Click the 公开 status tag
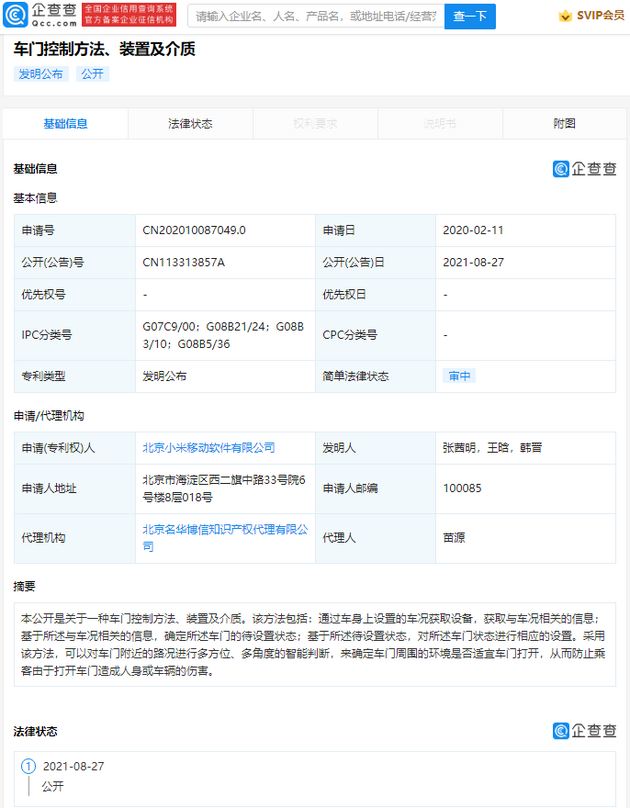630x808 pixels. (x=93, y=74)
